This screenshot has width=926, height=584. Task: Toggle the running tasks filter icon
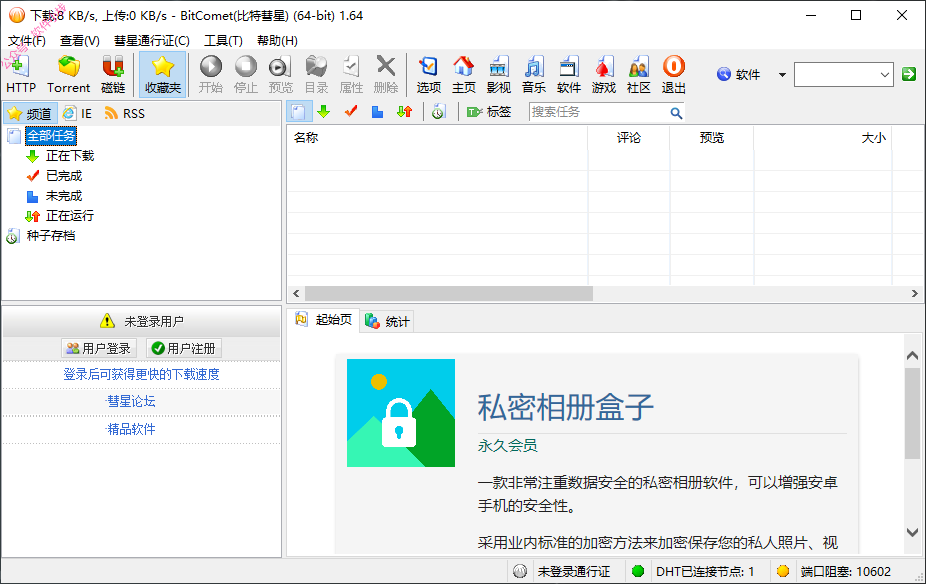click(x=405, y=111)
